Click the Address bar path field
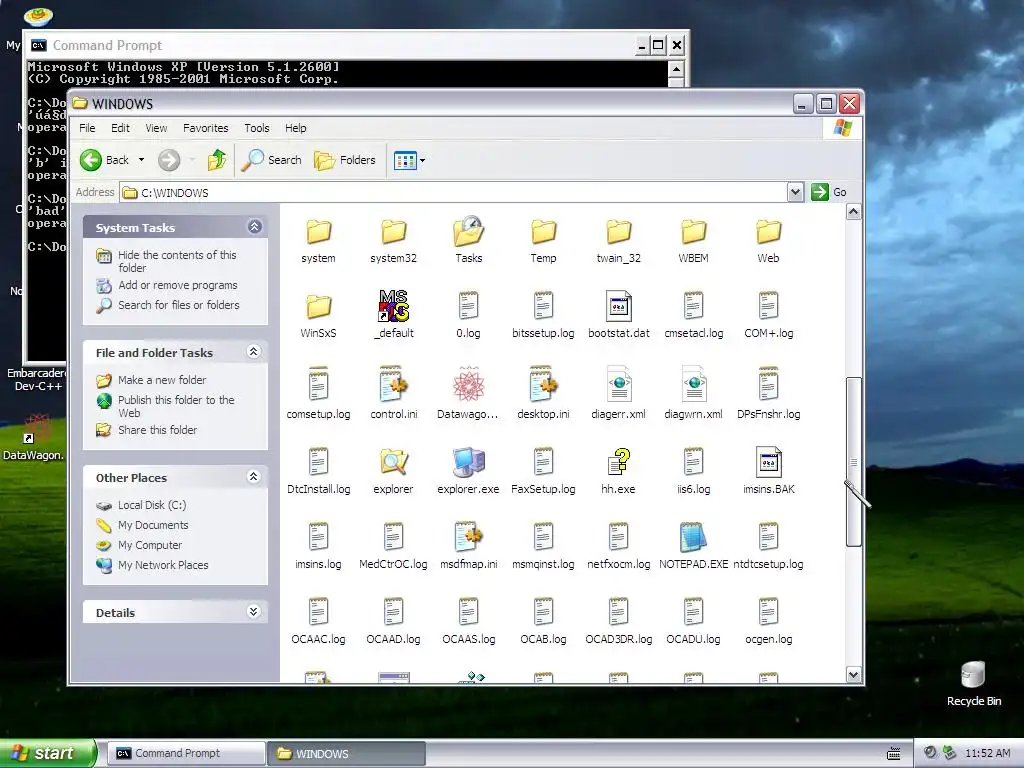 [453, 192]
